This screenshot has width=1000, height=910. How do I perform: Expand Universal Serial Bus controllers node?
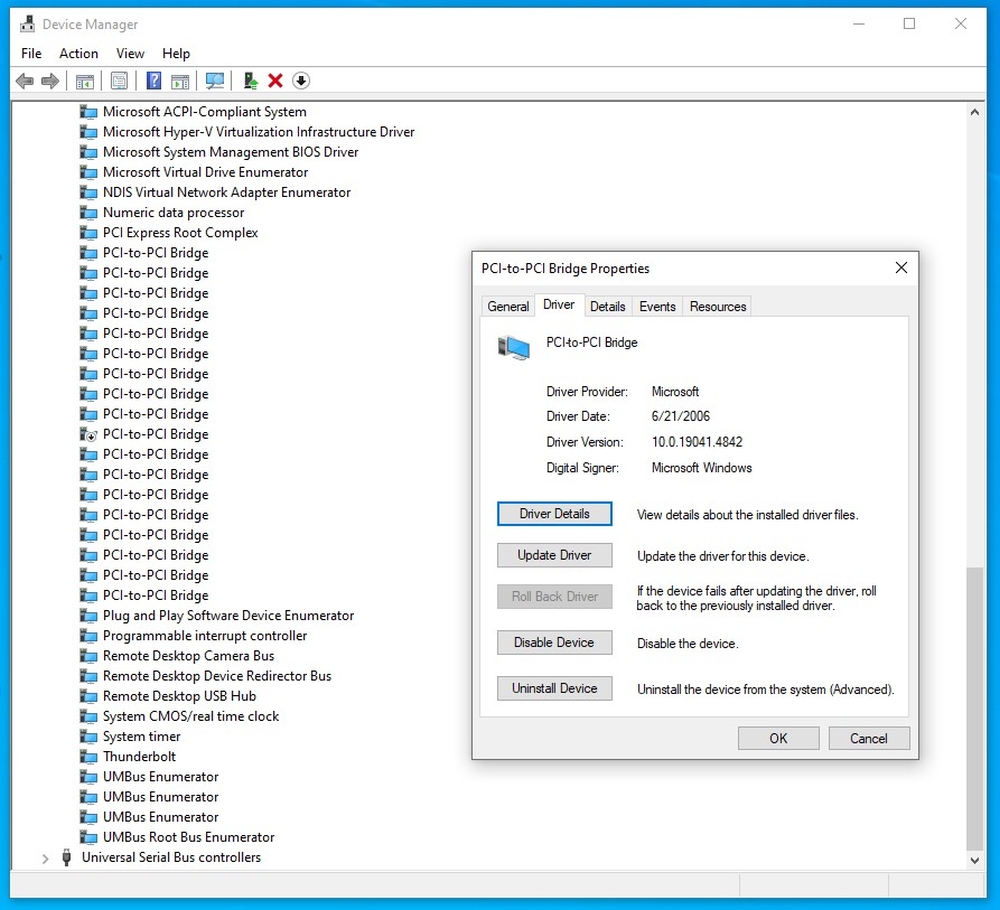pos(45,858)
